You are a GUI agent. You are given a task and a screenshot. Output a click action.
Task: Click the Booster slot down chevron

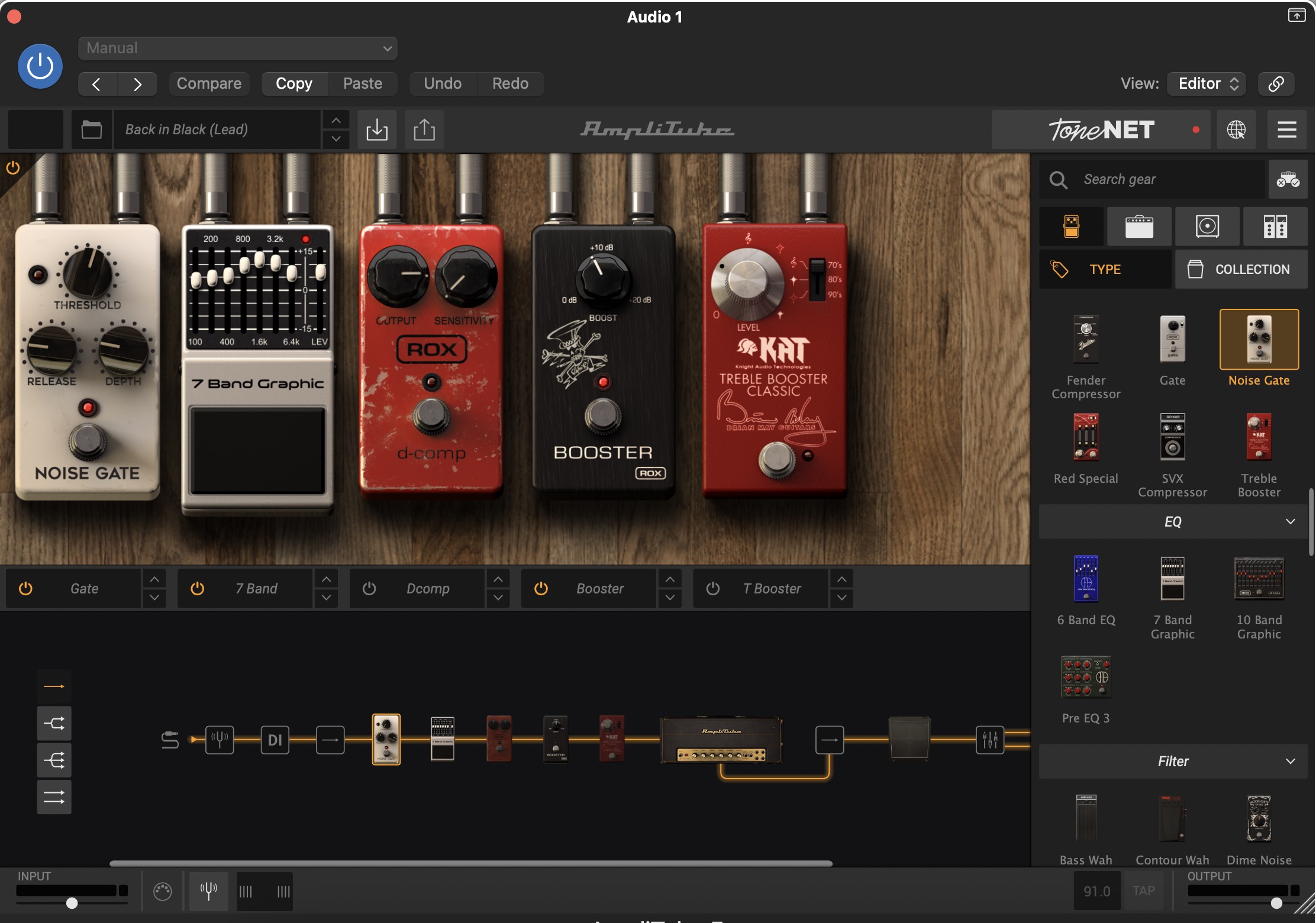click(670, 598)
